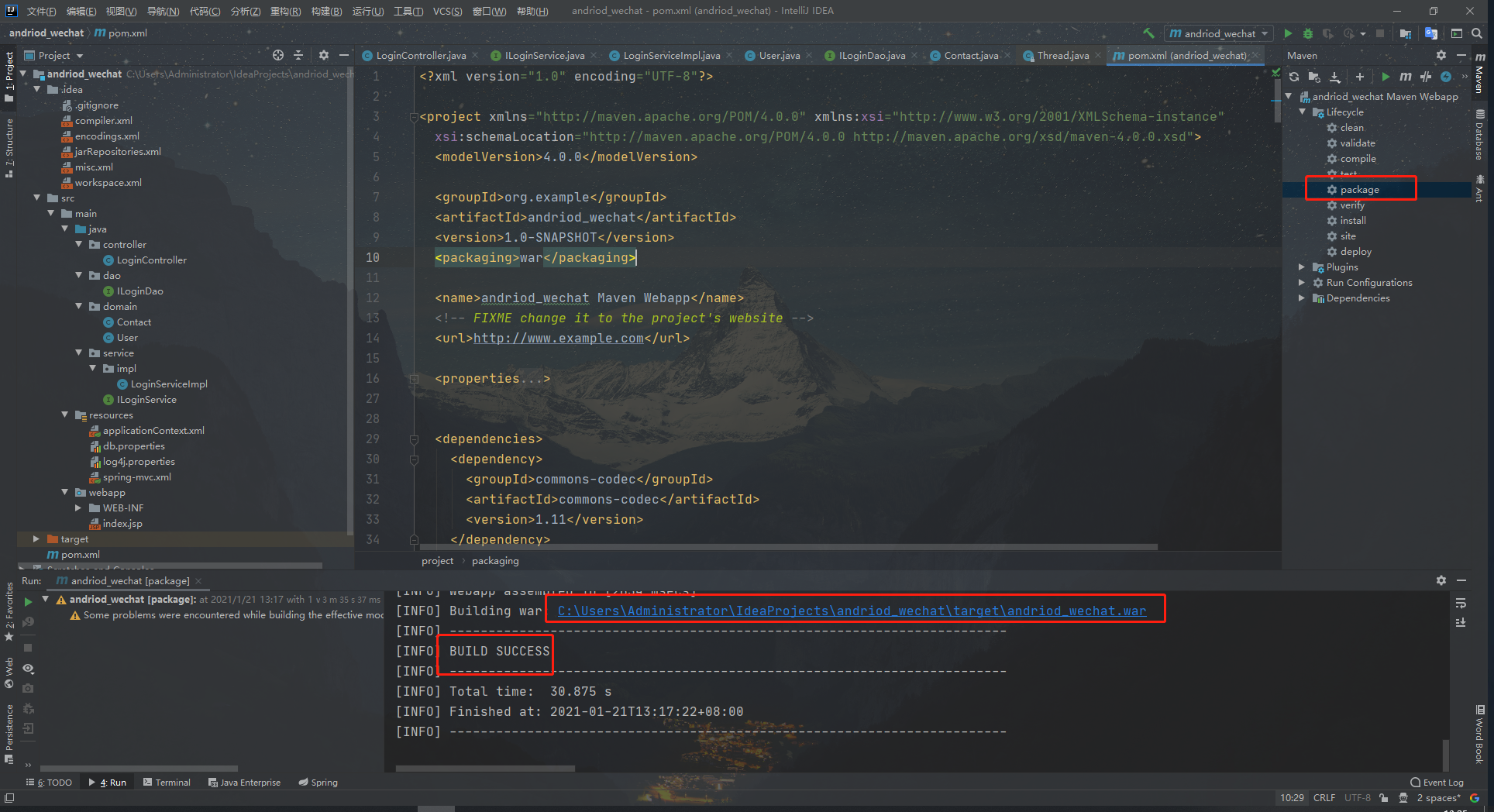Run the selected Maven build with green arrow
The height and width of the screenshot is (812, 1494).
tap(1386, 77)
